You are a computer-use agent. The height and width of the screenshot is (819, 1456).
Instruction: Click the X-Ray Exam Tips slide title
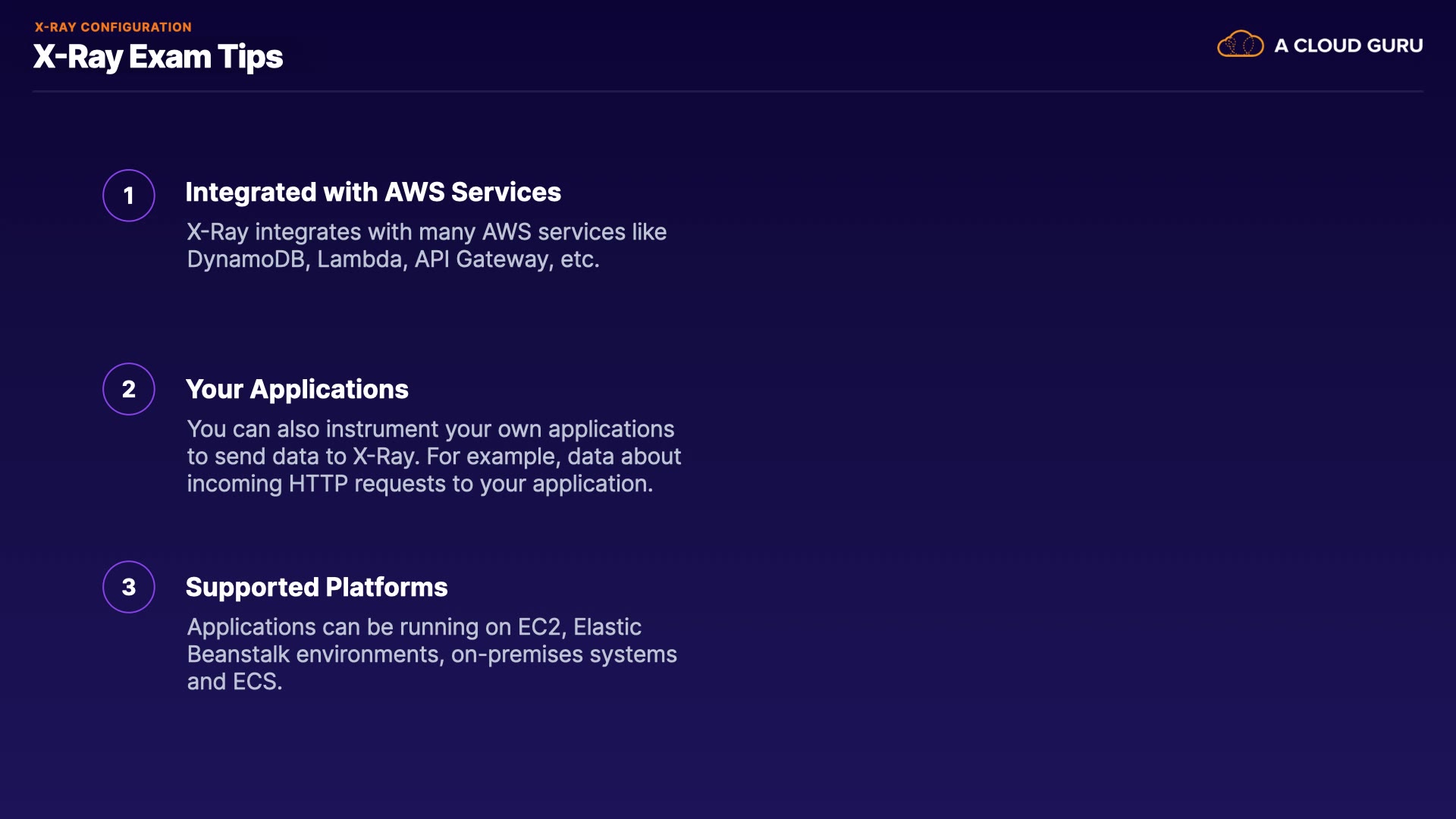(x=158, y=57)
